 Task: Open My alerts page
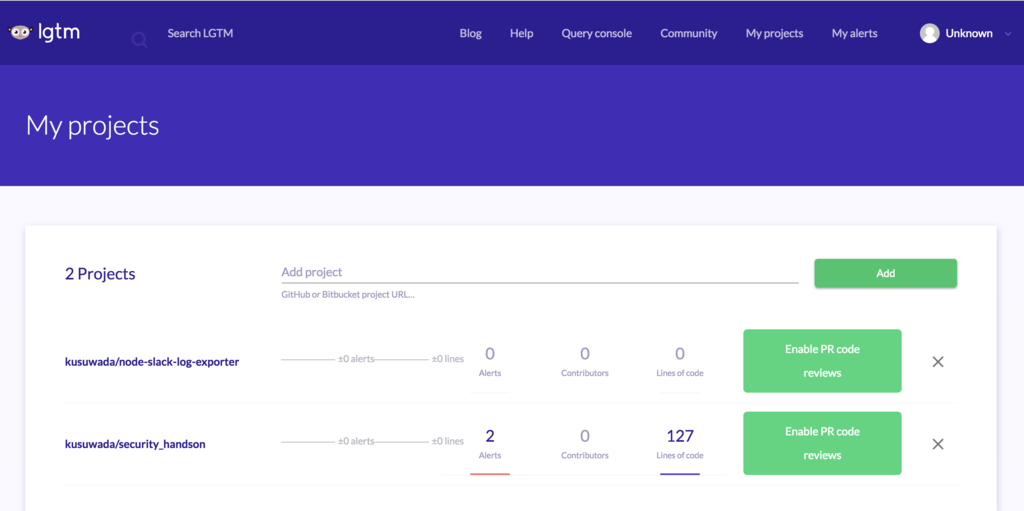click(854, 33)
